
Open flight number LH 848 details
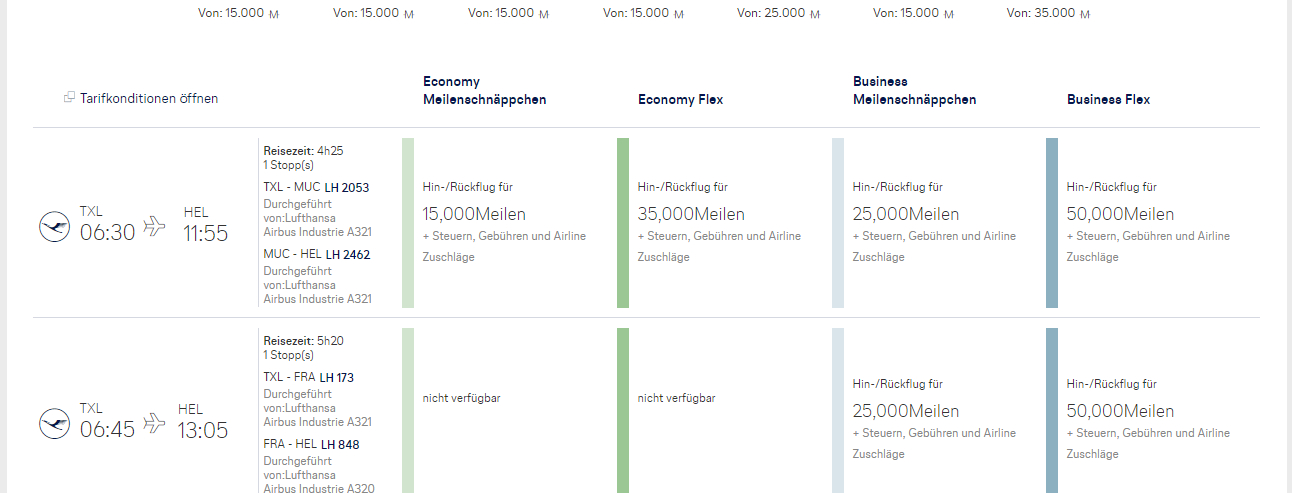coord(338,444)
